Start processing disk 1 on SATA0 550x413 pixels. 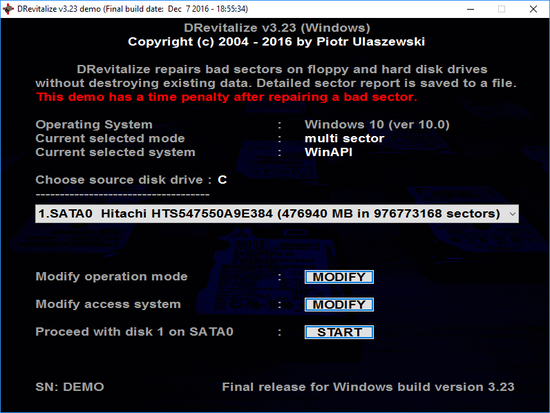[x=339, y=332]
